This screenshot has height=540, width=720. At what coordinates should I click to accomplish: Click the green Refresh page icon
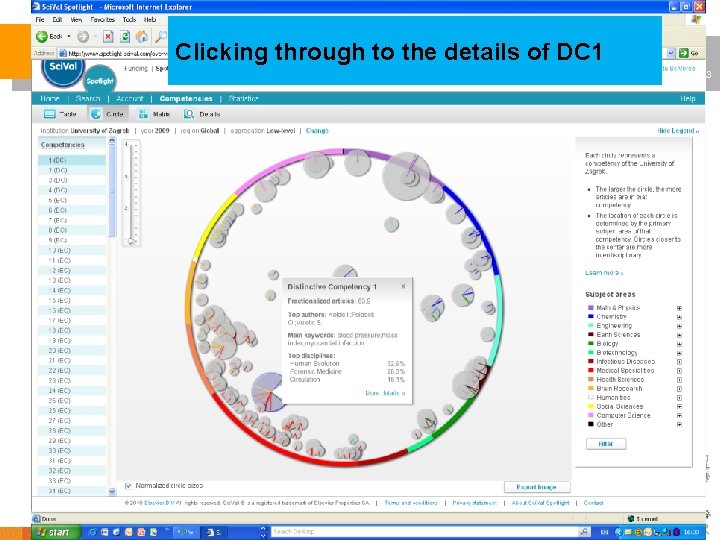pyautogui.click(x=125, y=36)
